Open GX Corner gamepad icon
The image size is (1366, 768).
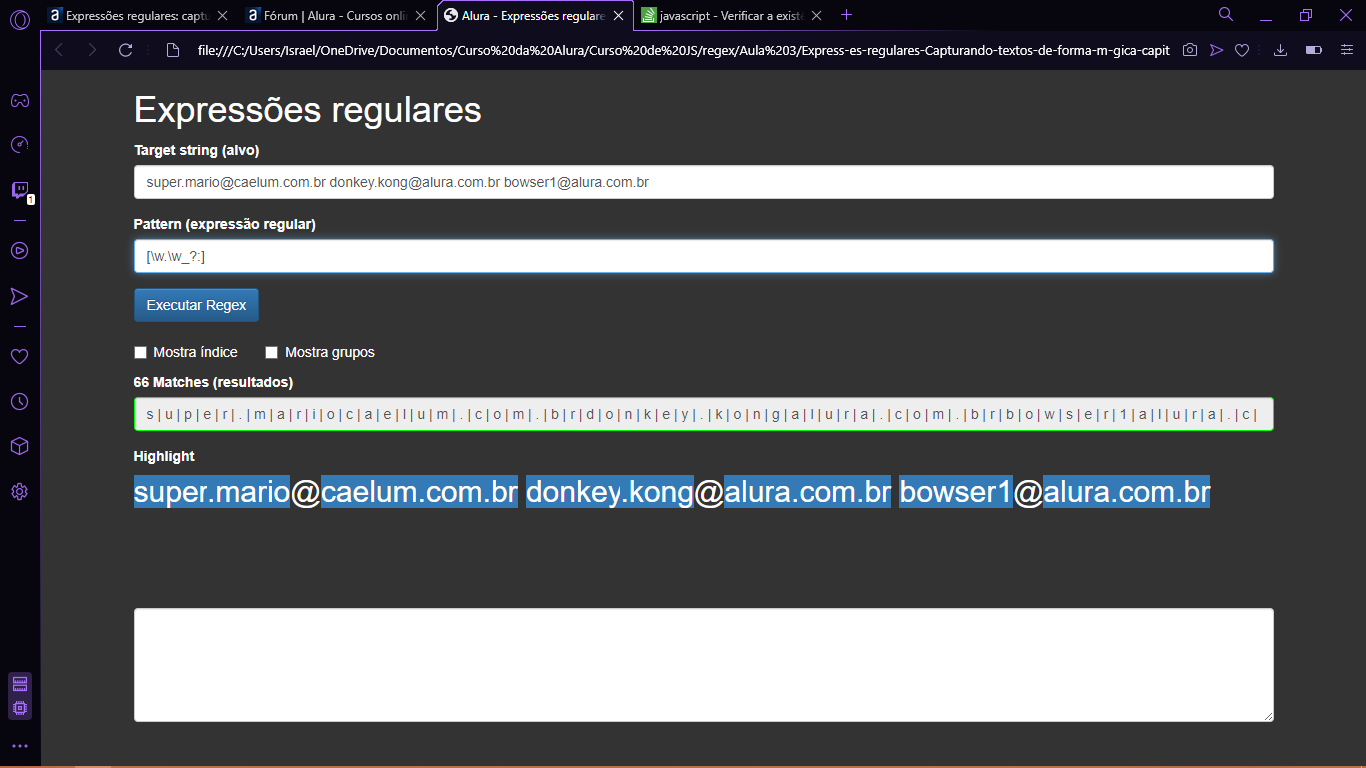(19, 100)
